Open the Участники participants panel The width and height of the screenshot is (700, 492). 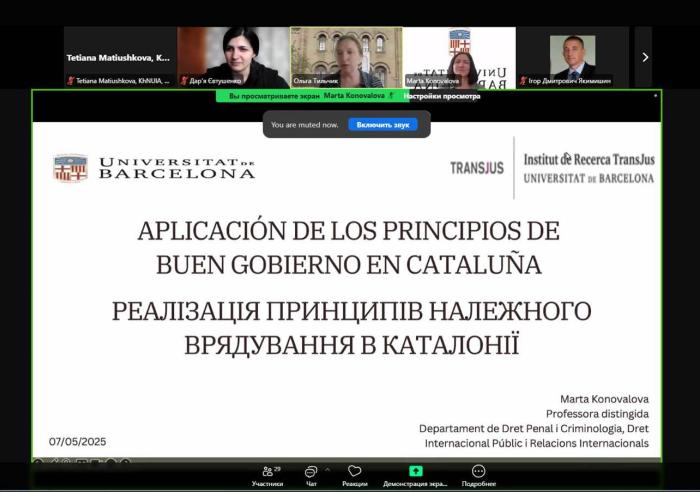coord(267,474)
